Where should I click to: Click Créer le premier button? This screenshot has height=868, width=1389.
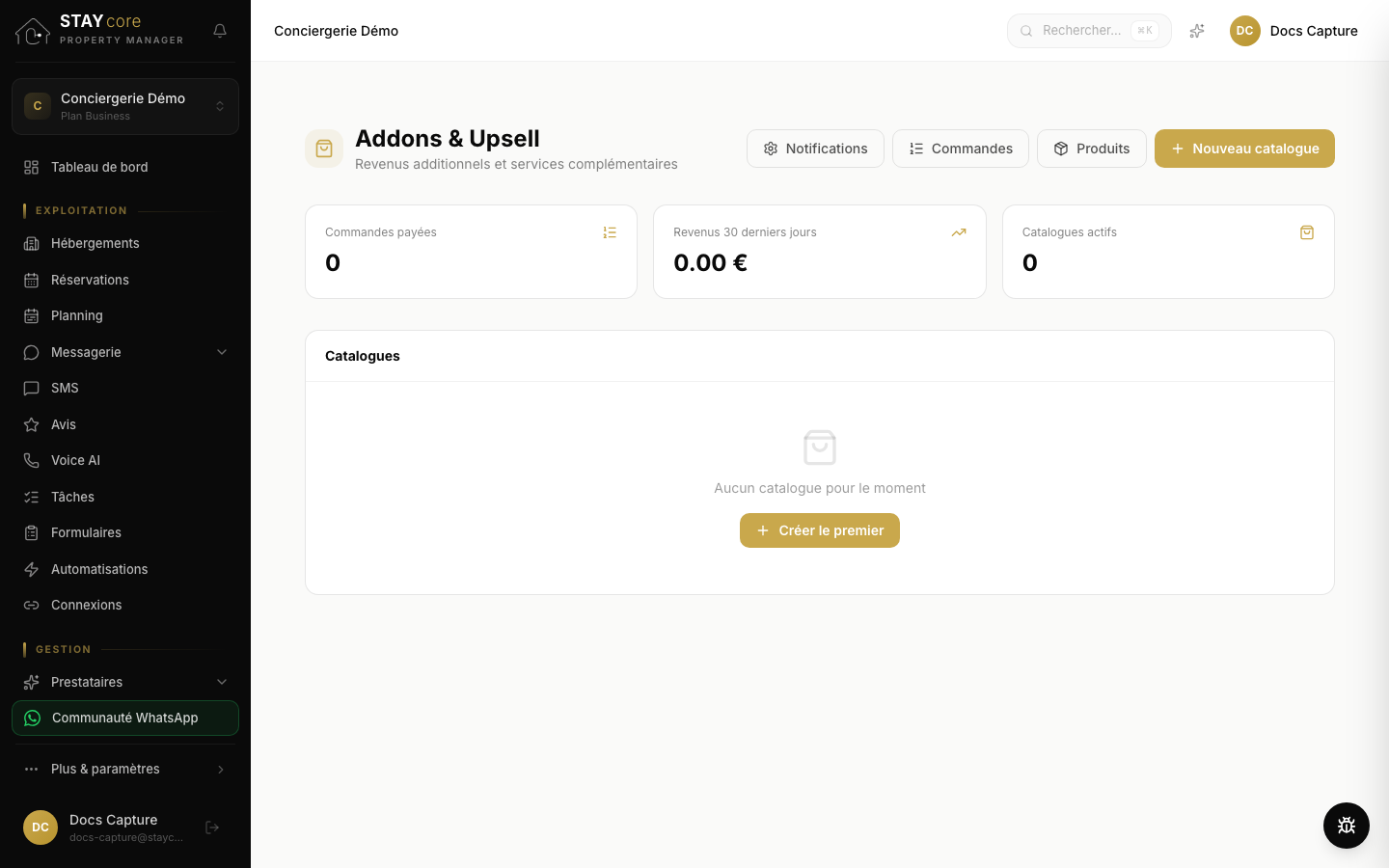[x=820, y=530]
